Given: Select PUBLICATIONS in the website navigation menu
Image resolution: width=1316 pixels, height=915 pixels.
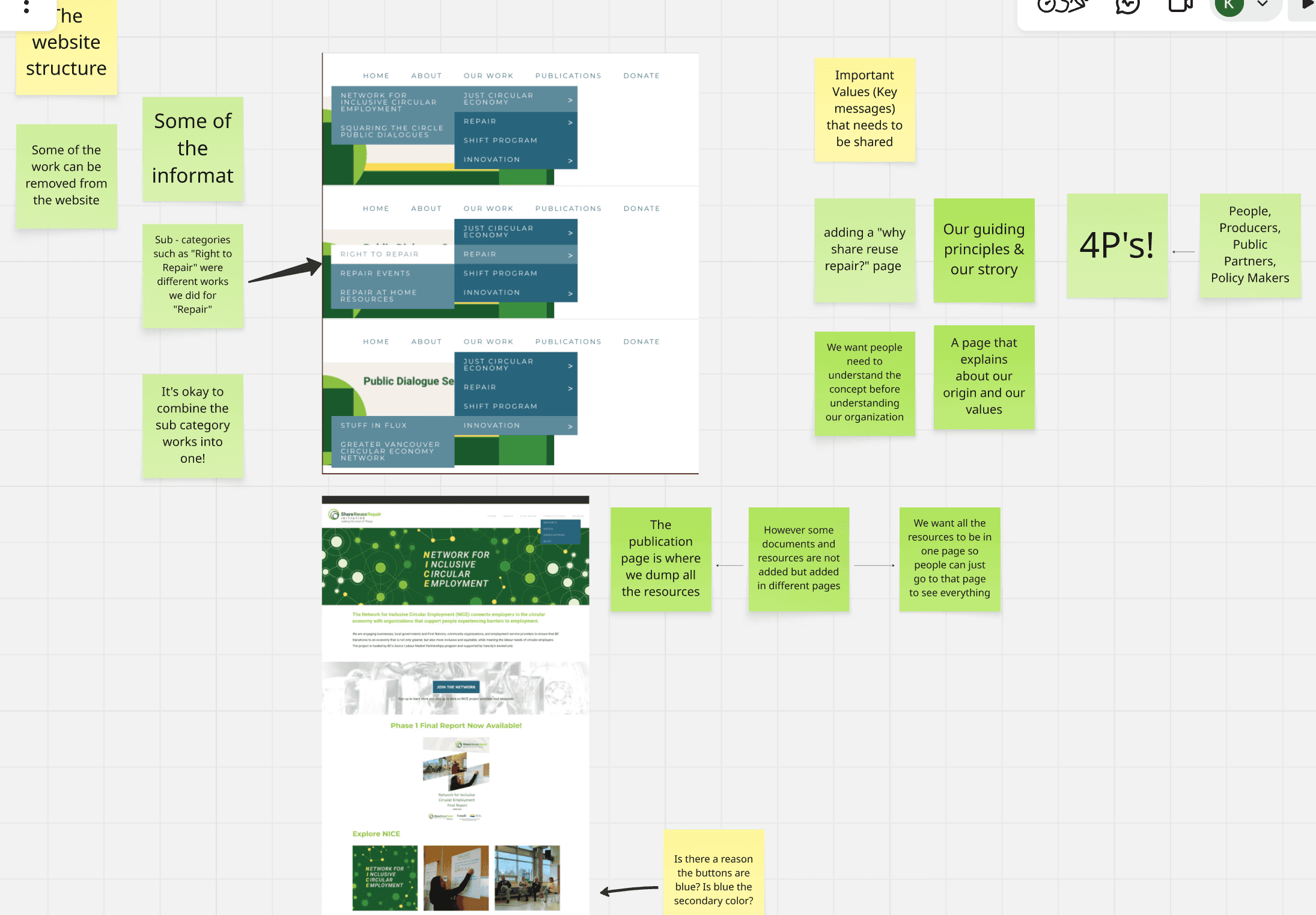Looking at the screenshot, I should tap(568, 75).
